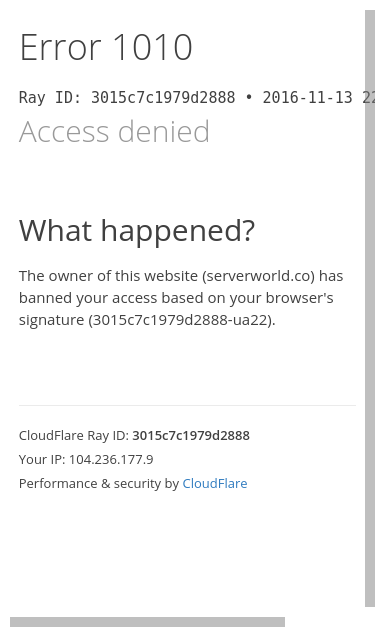Click the Ray ID value in monospace header

[x=163, y=98]
